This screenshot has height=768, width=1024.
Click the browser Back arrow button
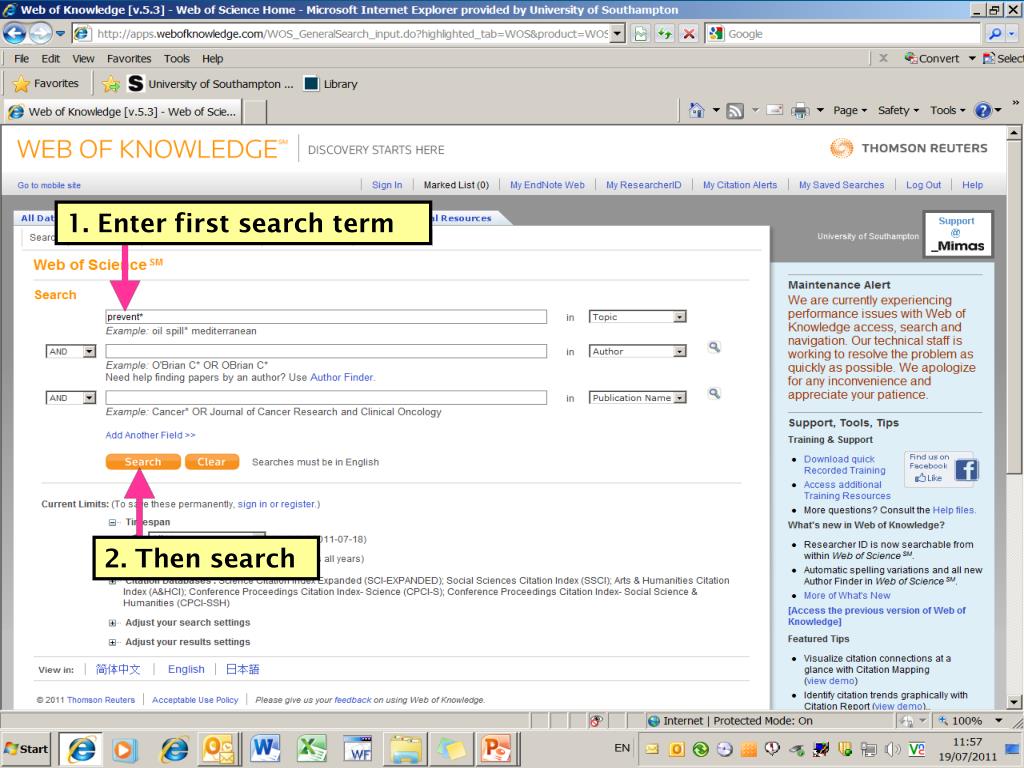coord(15,34)
